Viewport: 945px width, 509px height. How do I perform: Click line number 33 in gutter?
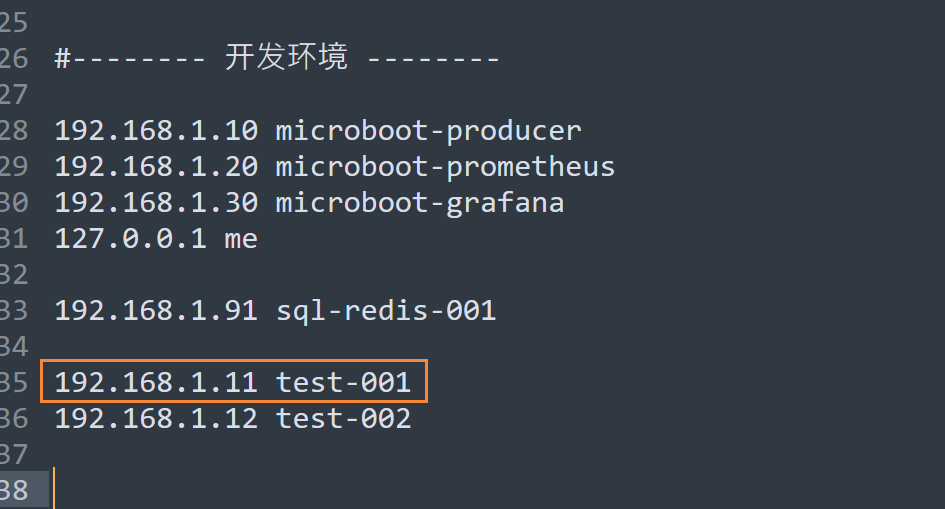tap(14, 311)
